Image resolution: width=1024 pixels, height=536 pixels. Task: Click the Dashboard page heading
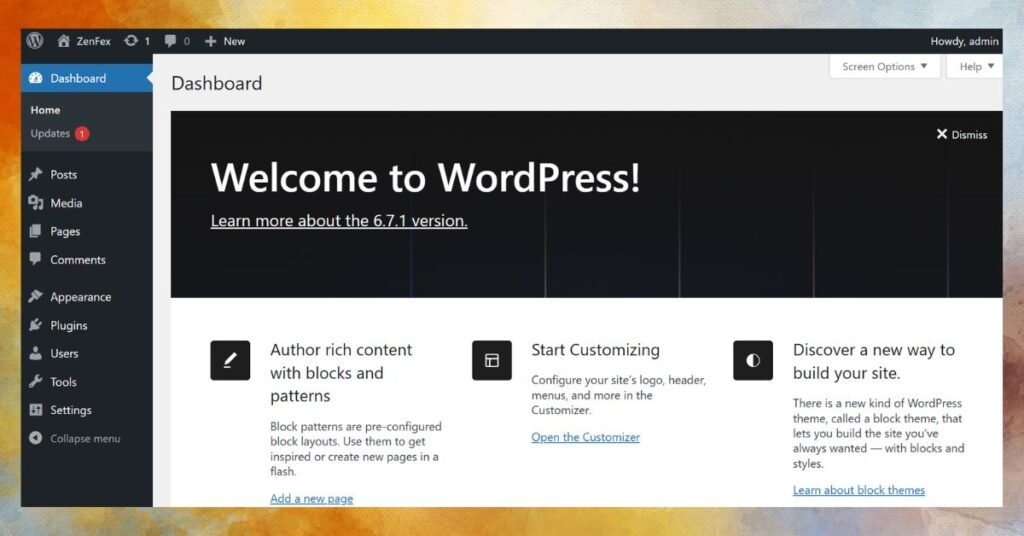pos(217,84)
